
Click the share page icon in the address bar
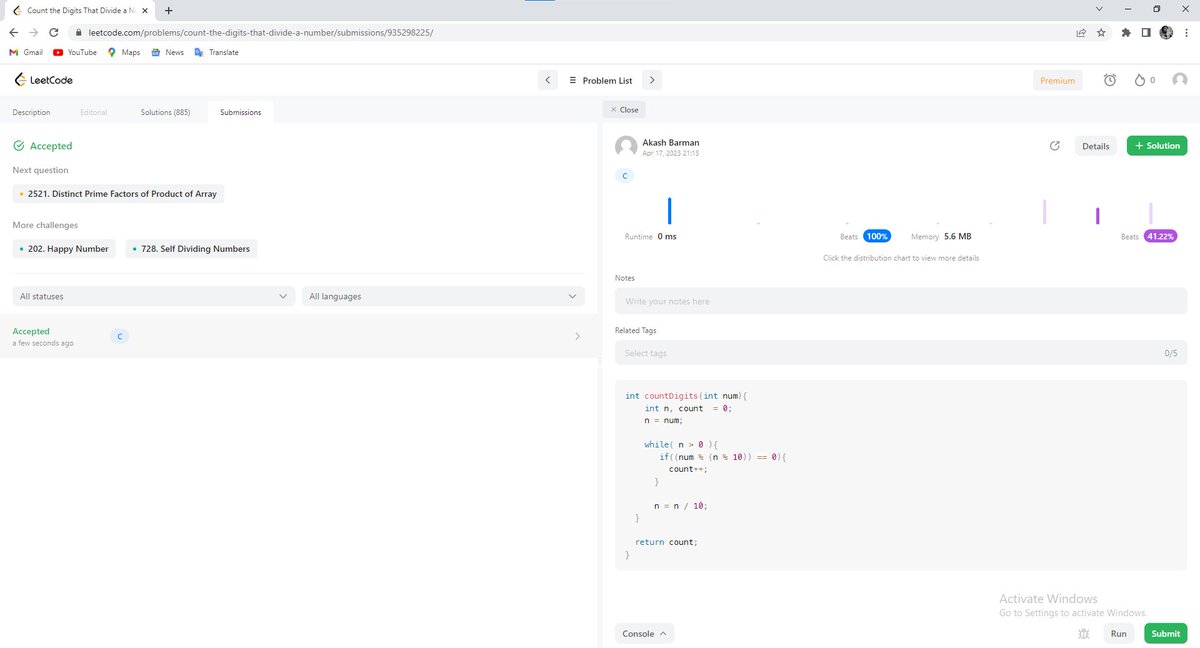pos(1081,32)
